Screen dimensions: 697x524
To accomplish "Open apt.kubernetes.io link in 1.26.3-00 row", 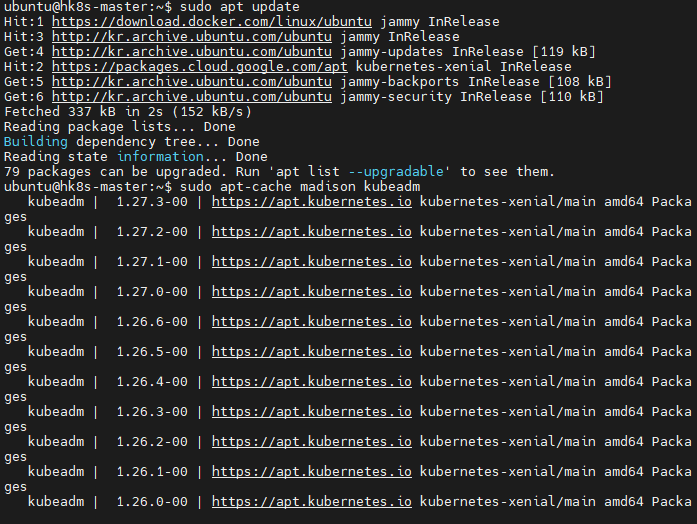I will tap(312, 412).
